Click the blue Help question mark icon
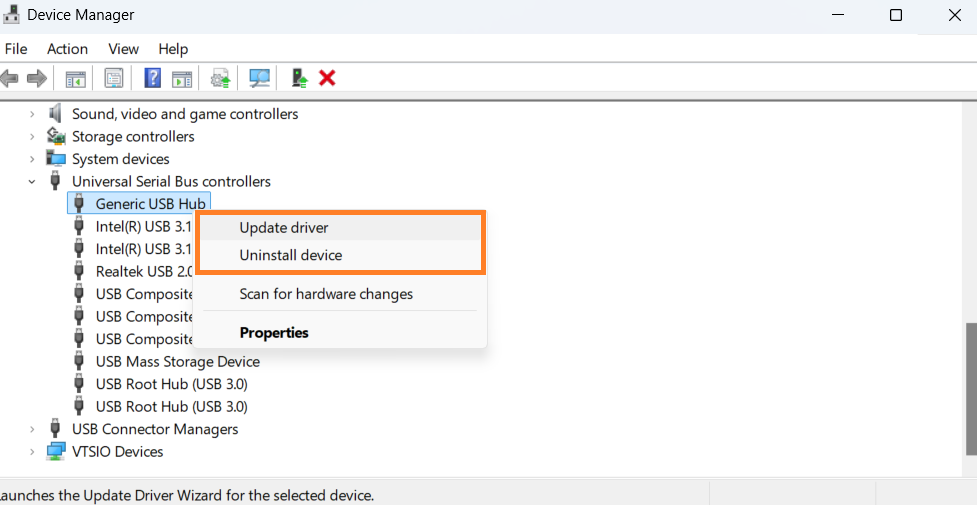Viewport: 977px width, 505px height. tap(153, 78)
